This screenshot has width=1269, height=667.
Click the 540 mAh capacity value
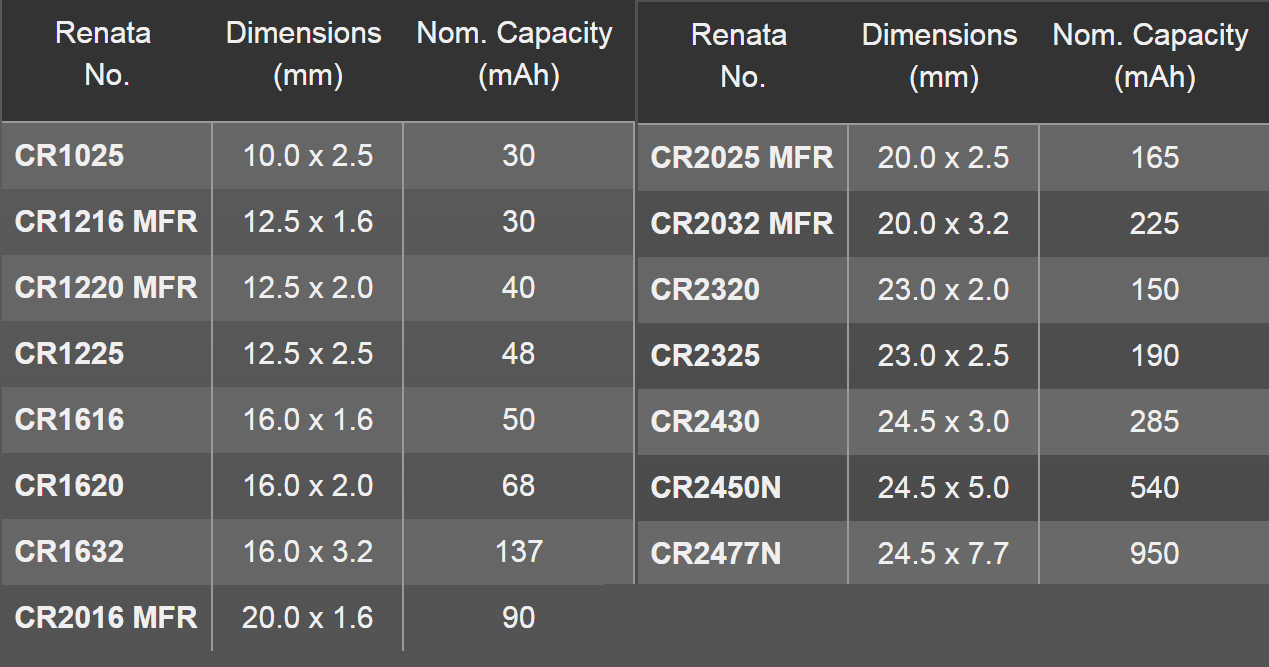[x=1155, y=488]
